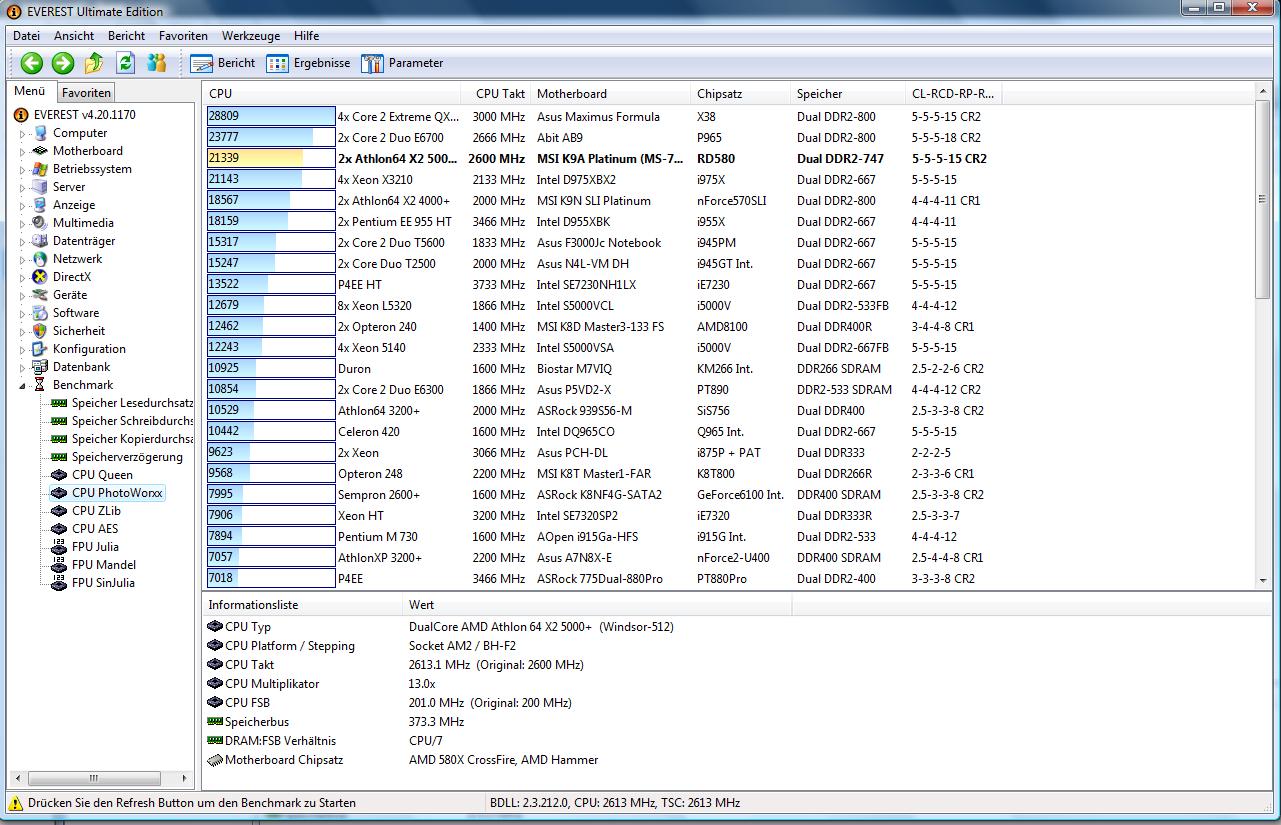
Task: Select the CPU Queen benchmark
Action: coord(102,475)
